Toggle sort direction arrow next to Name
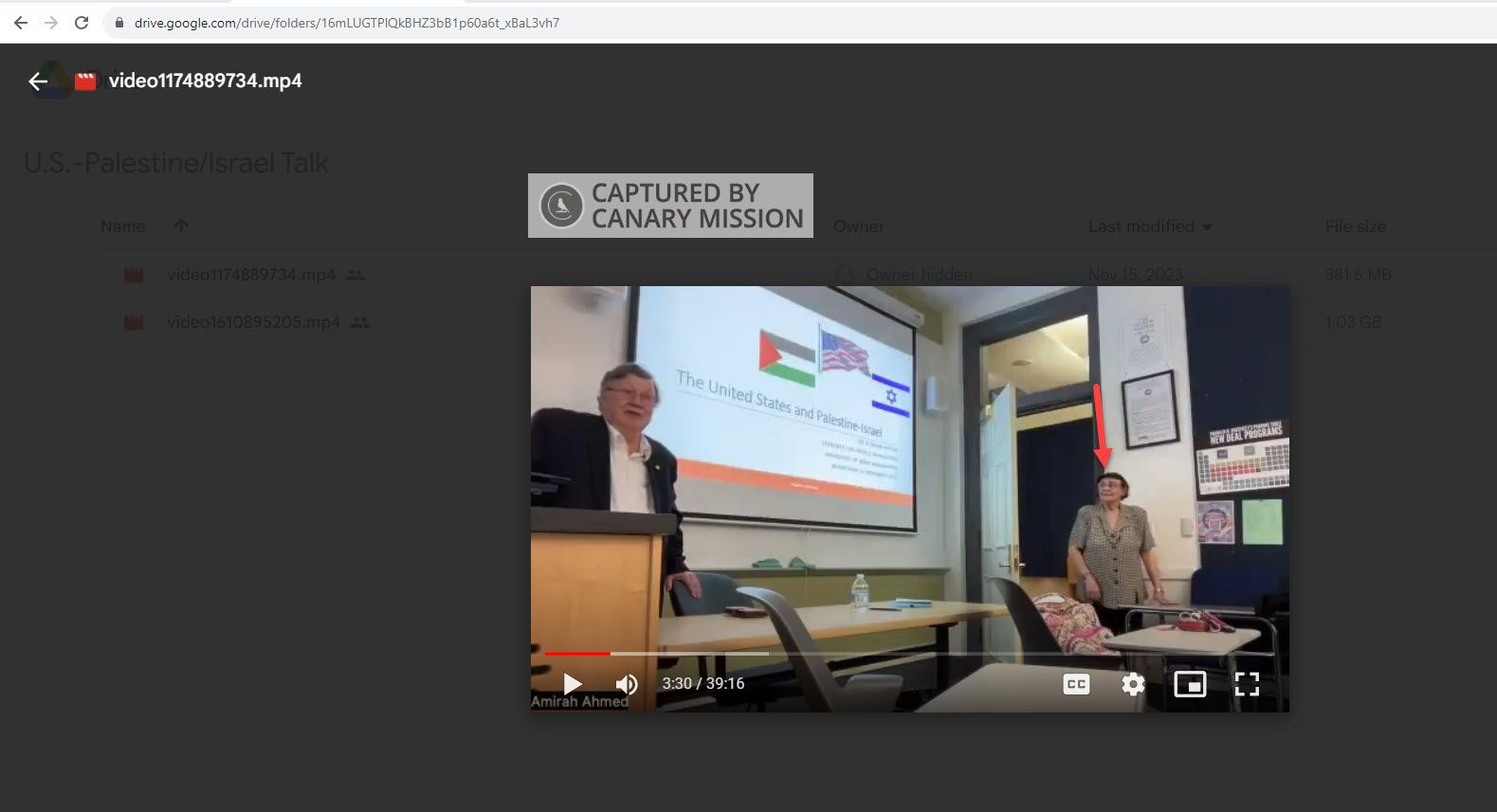Screen dimensions: 1497x812 coord(181,226)
